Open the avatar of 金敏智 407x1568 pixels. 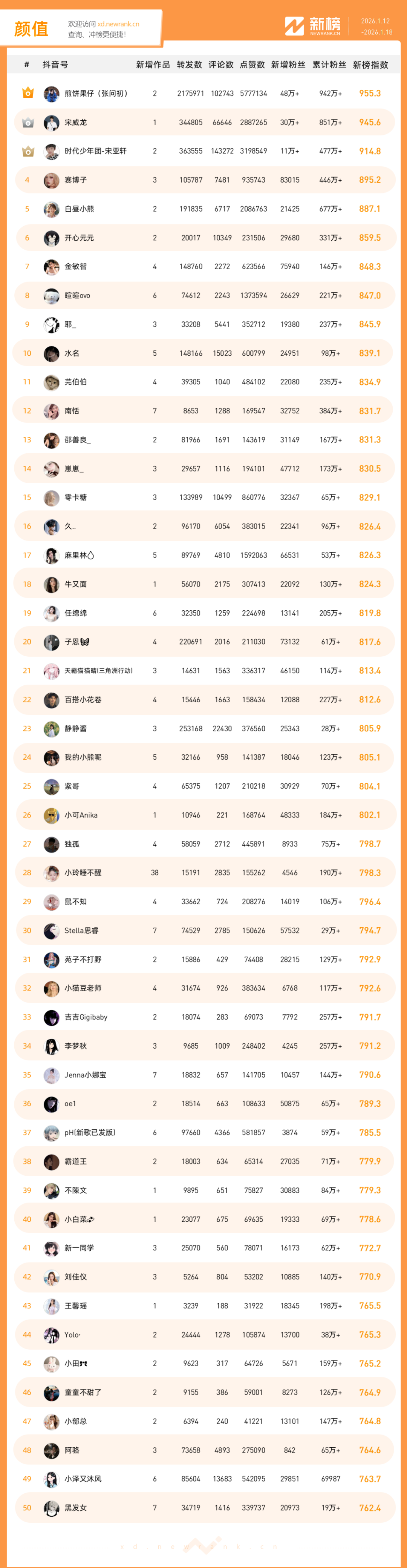pos(51,267)
